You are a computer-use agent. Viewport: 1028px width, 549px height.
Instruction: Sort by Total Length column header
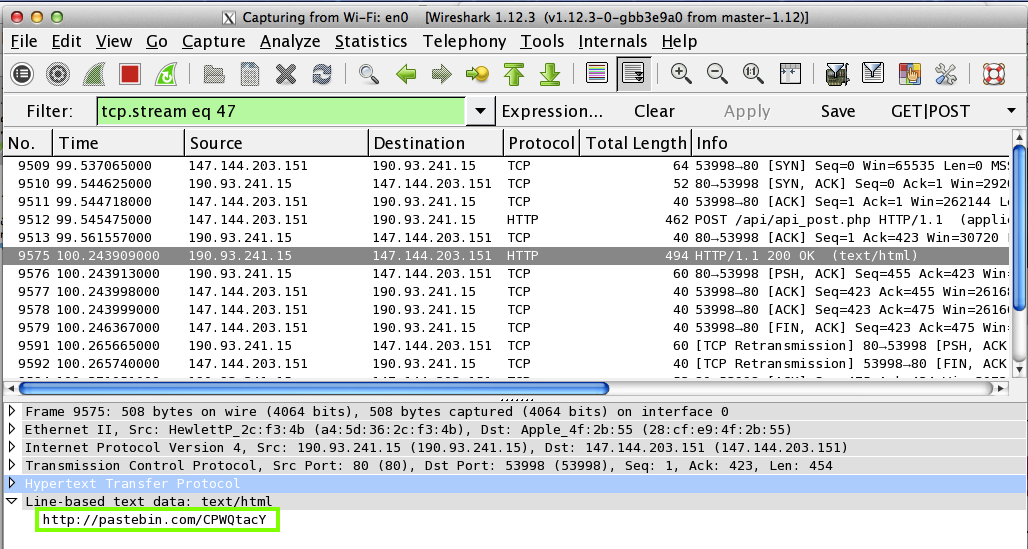(x=636, y=143)
